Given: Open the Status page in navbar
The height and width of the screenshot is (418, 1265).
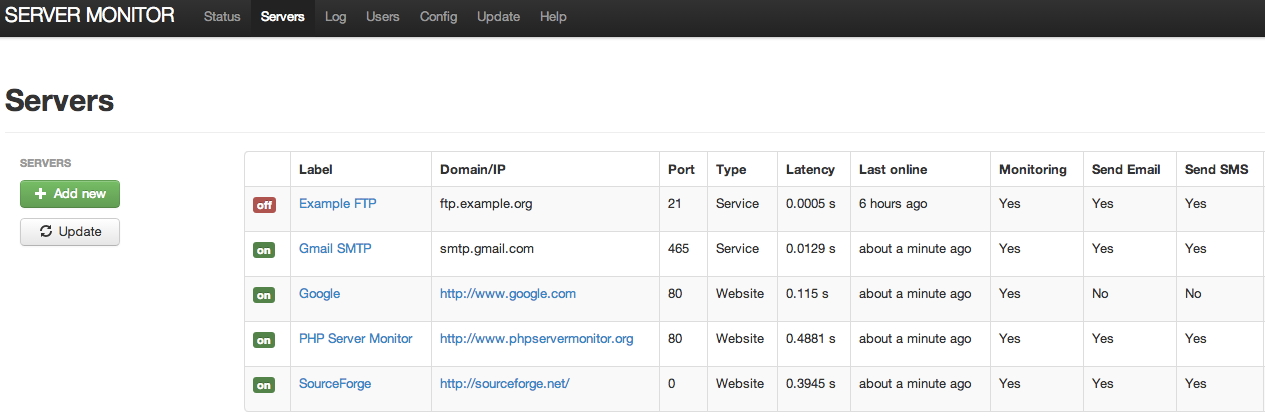Looking at the screenshot, I should coord(222,17).
